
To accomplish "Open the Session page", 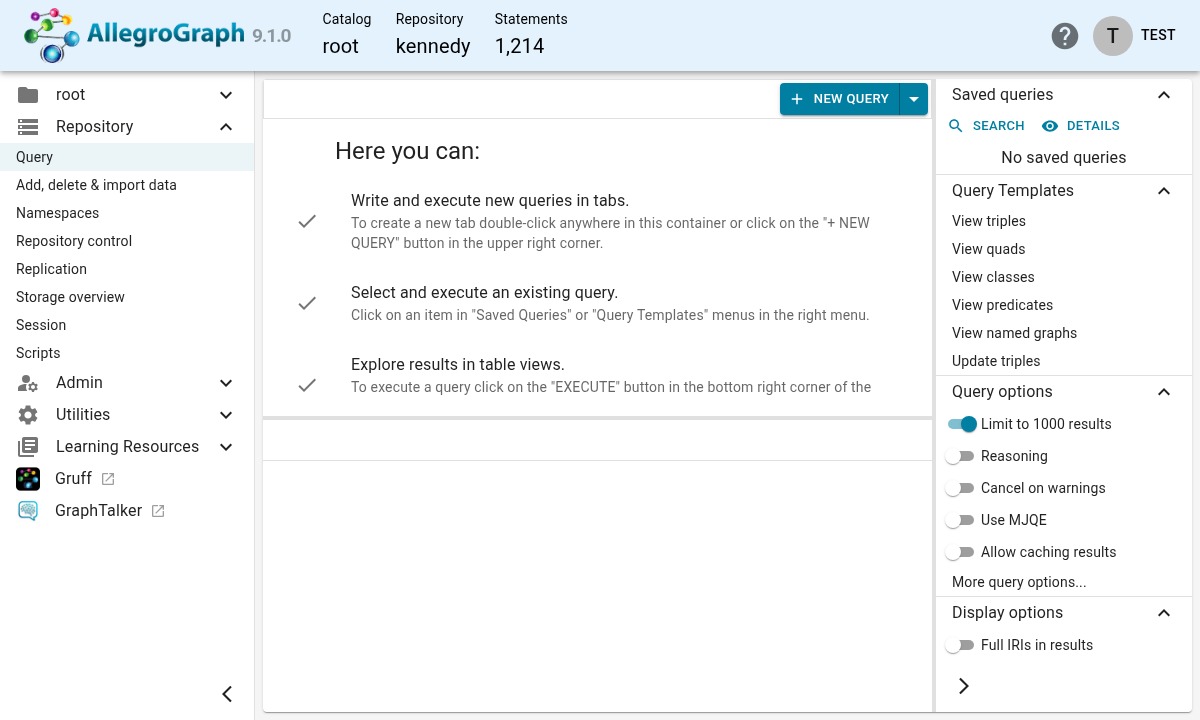I will tap(127, 325).
